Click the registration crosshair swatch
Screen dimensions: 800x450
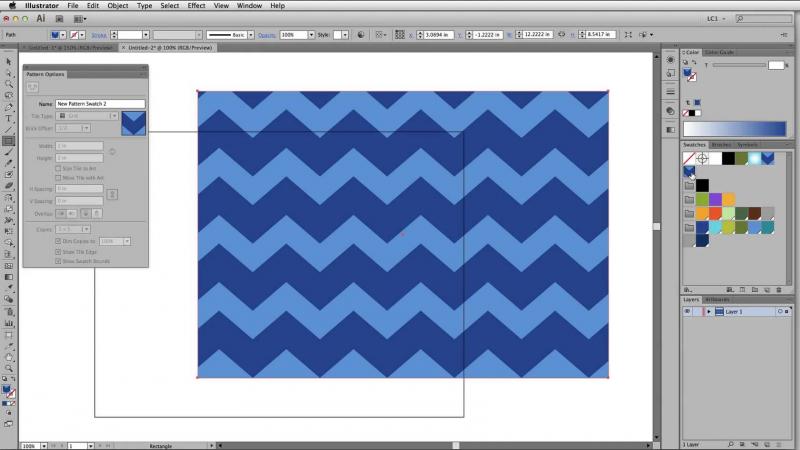coord(703,158)
